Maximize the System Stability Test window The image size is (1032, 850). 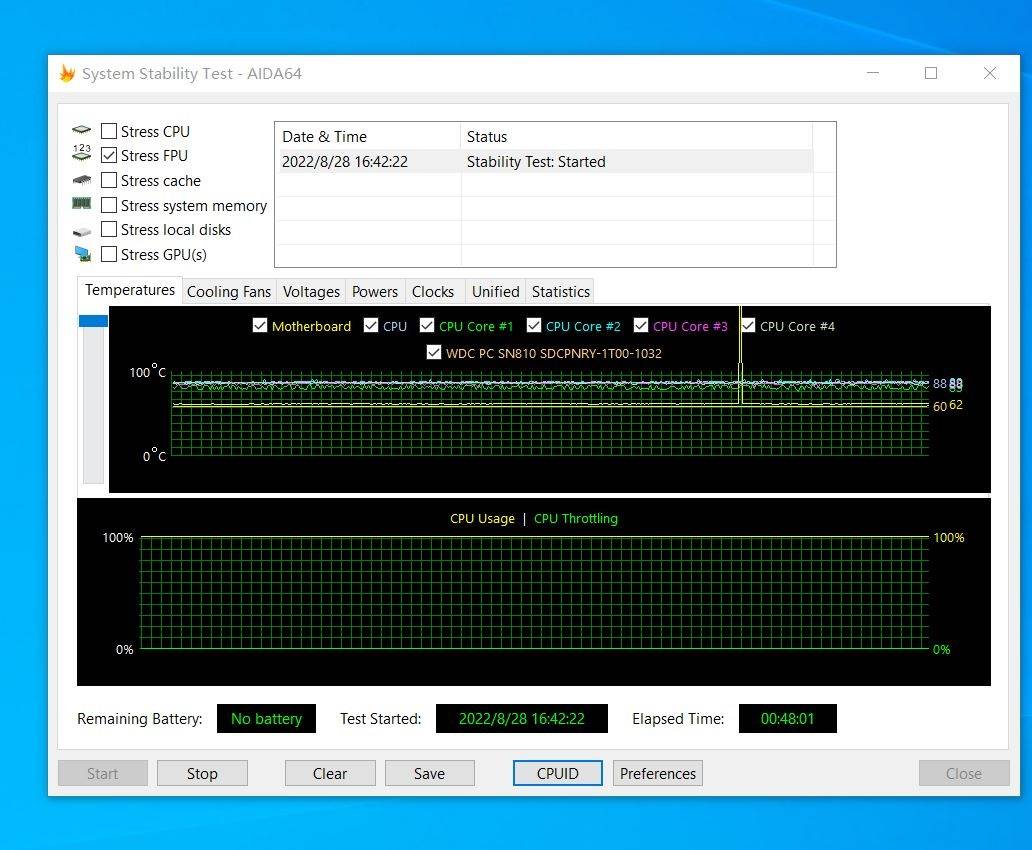(x=931, y=73)
